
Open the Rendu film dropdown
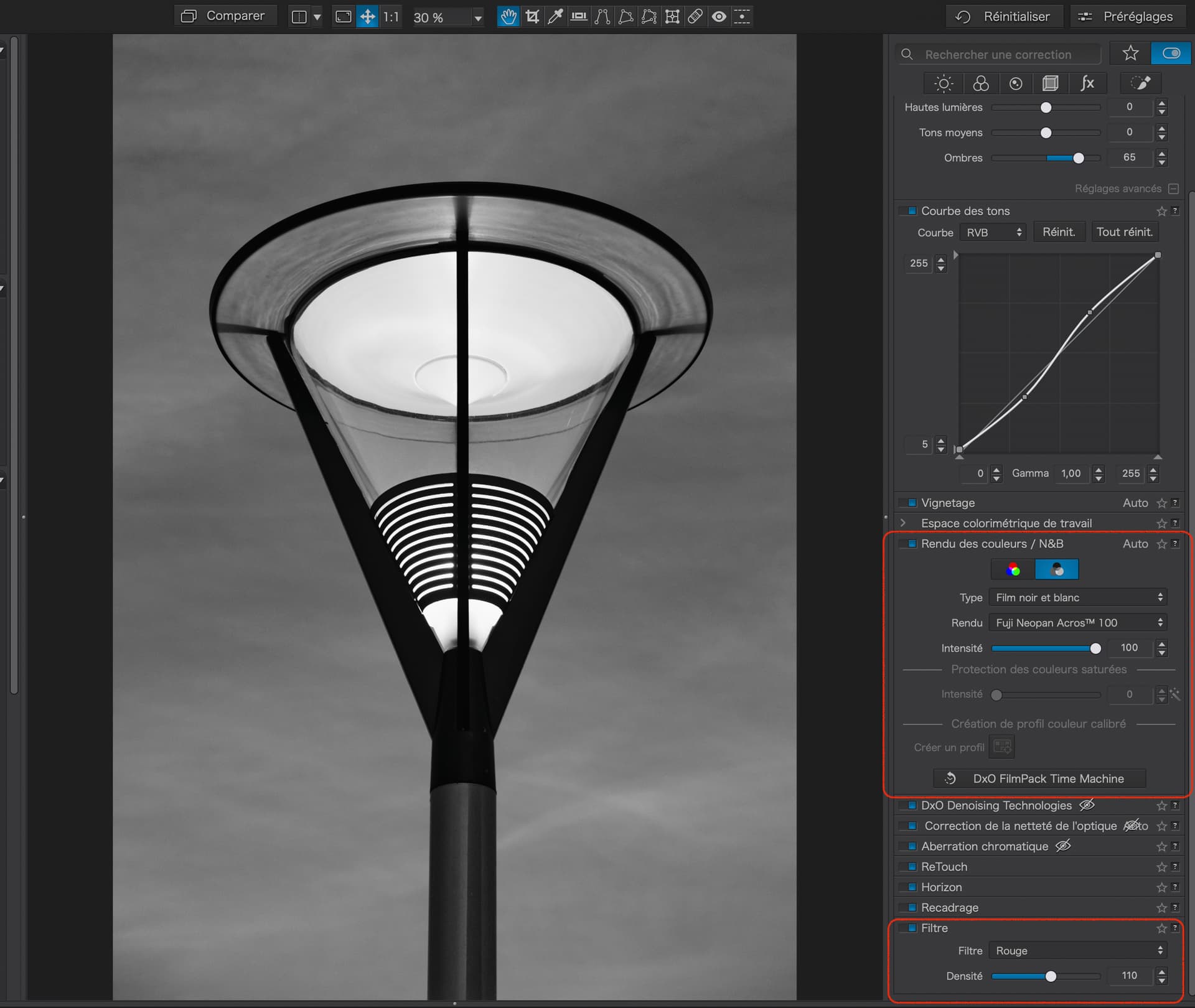[1077, 623]
